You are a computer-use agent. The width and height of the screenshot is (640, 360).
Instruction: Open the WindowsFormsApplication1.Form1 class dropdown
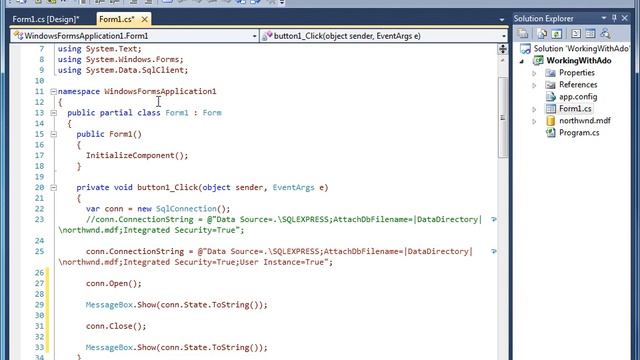click(x=254, y=36)
